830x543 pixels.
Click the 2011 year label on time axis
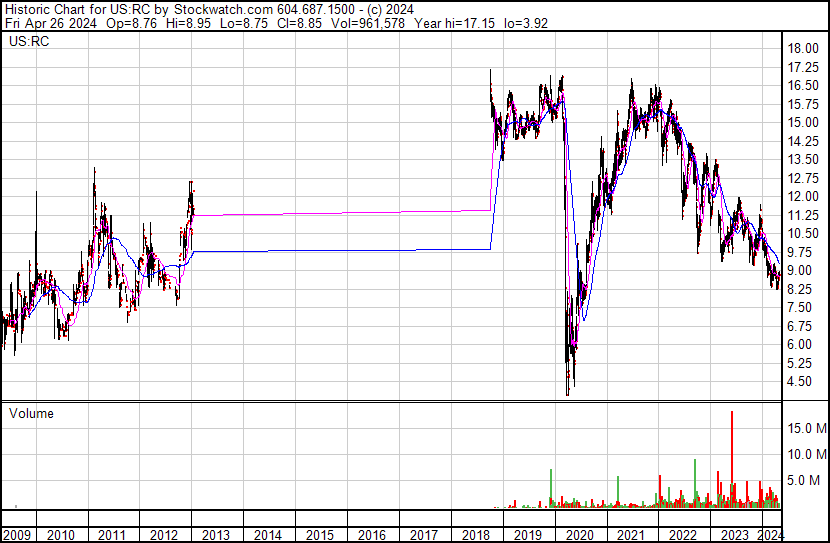click(x=112, y=535)
